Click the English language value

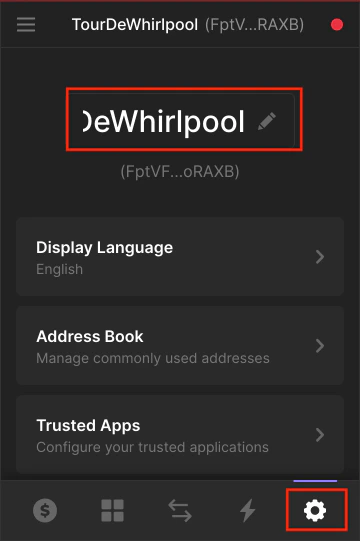click(59, 269)
